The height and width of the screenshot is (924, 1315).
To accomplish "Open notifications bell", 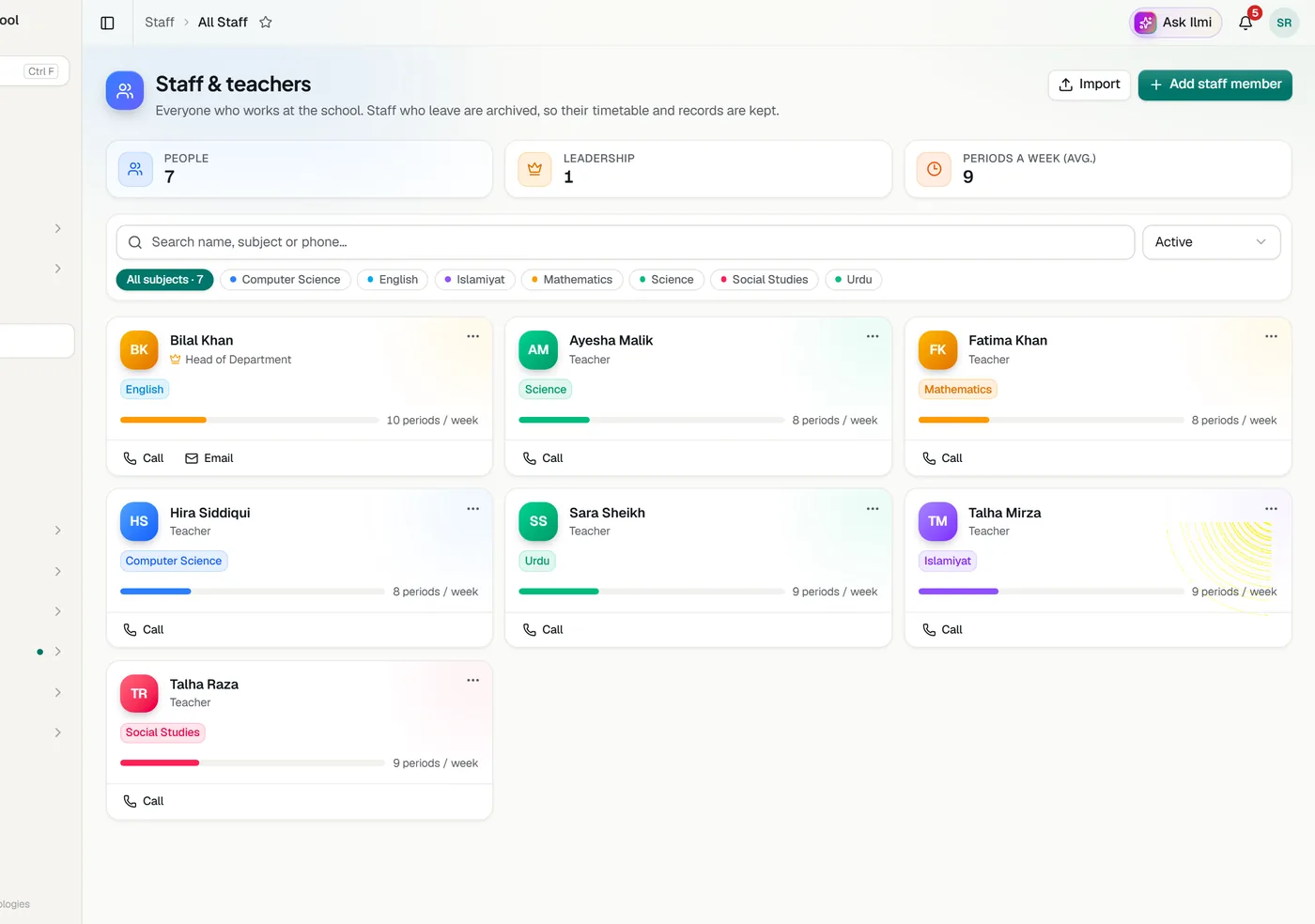I will click(1245, 23).
